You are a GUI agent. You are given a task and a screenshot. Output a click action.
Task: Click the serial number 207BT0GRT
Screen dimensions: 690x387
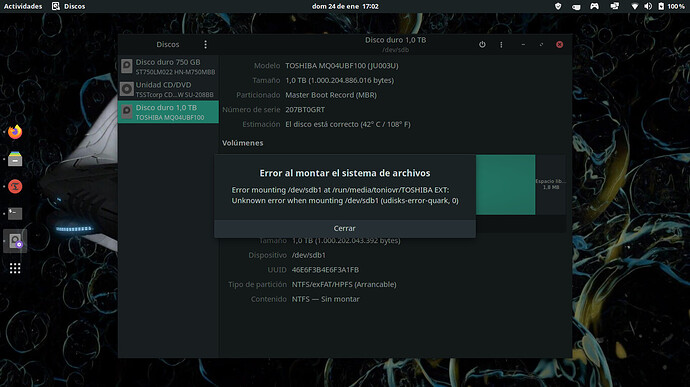(305, 110)
